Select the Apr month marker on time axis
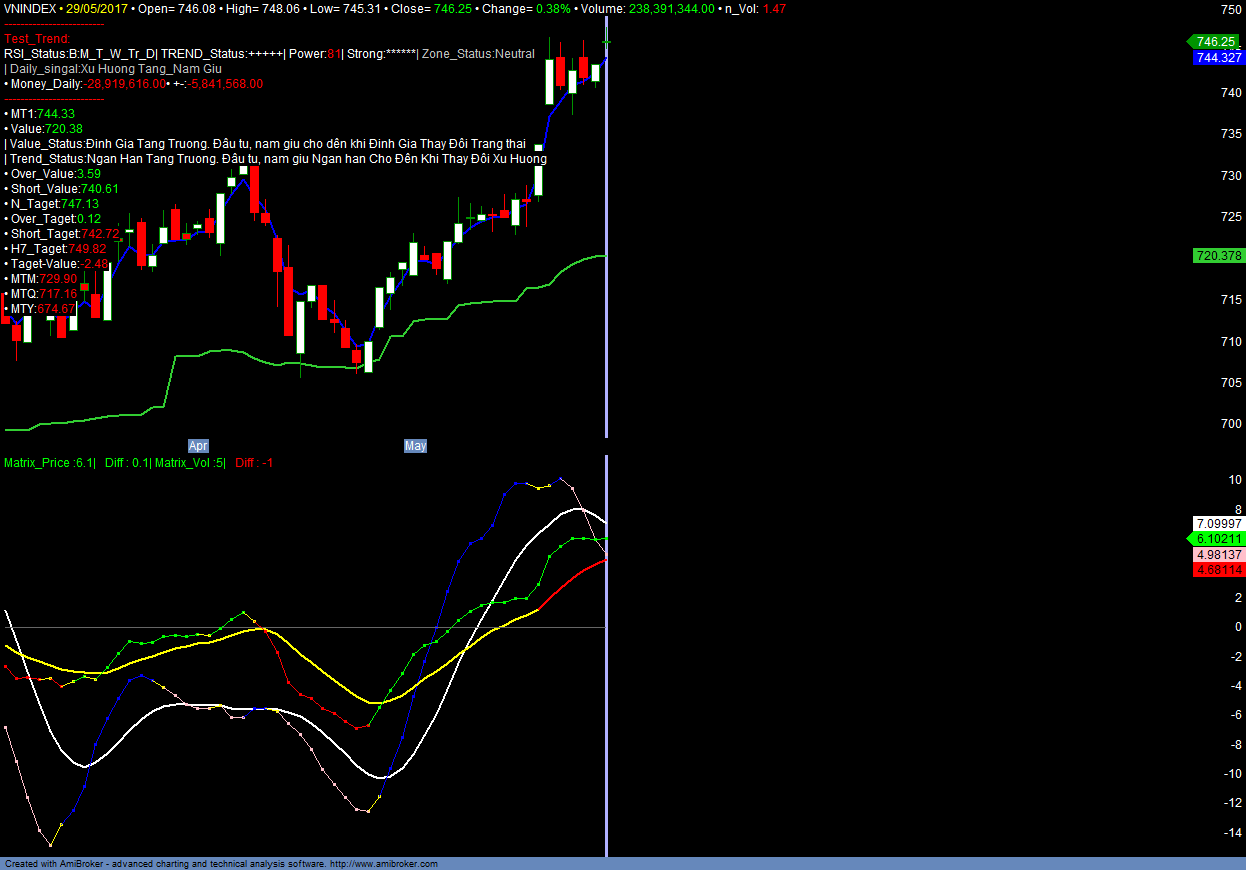Viewport: 1246px width, 870px height. (198, 446)
